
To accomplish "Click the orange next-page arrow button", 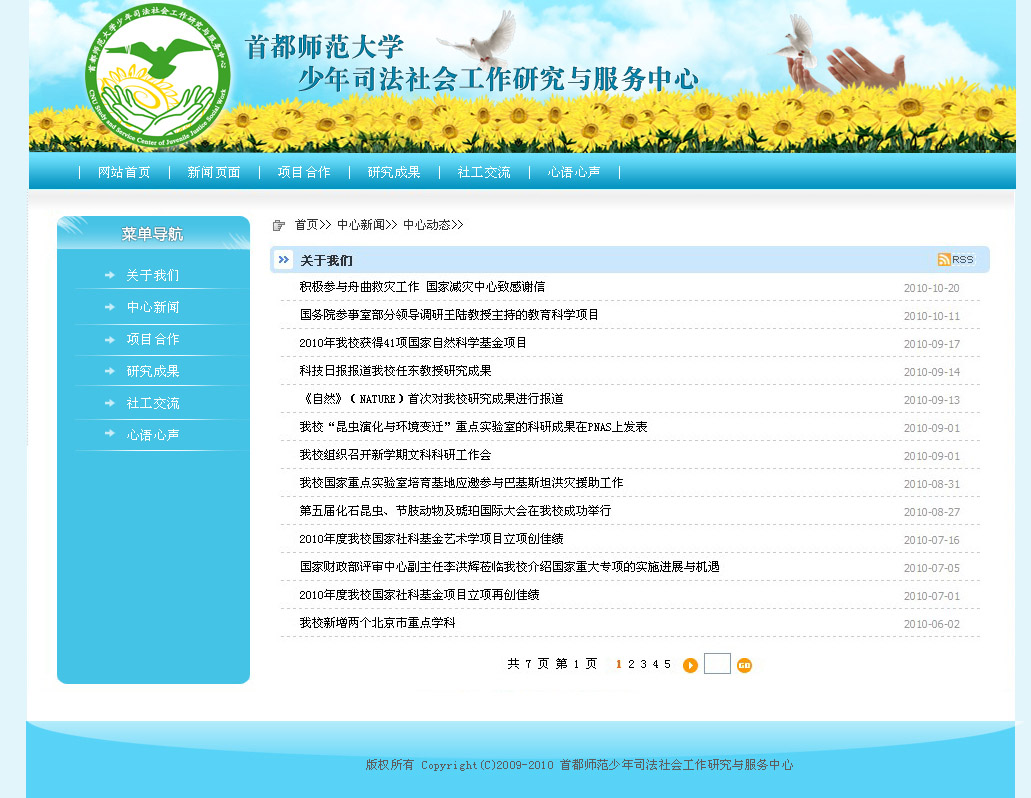I will [690, 665].
